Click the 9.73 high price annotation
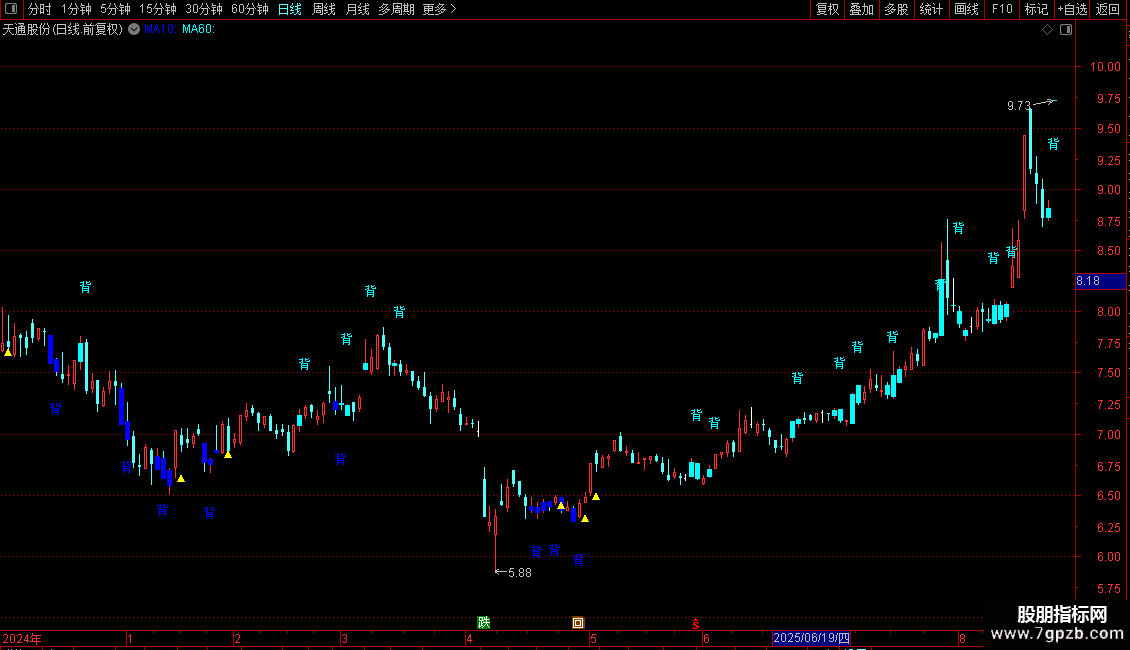 click(x=1019, y=106)
